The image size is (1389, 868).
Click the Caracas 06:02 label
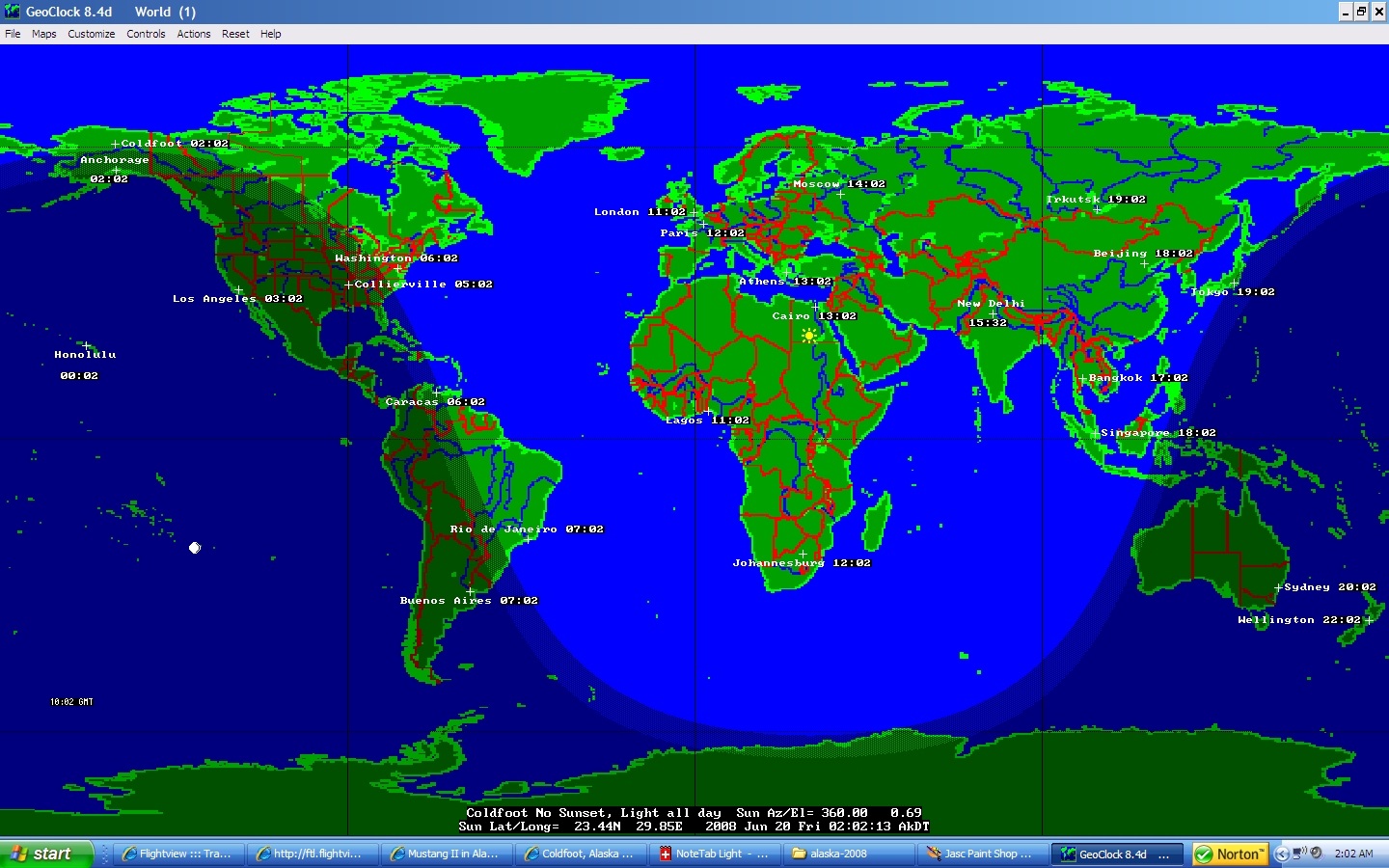[x=435, y=402]
